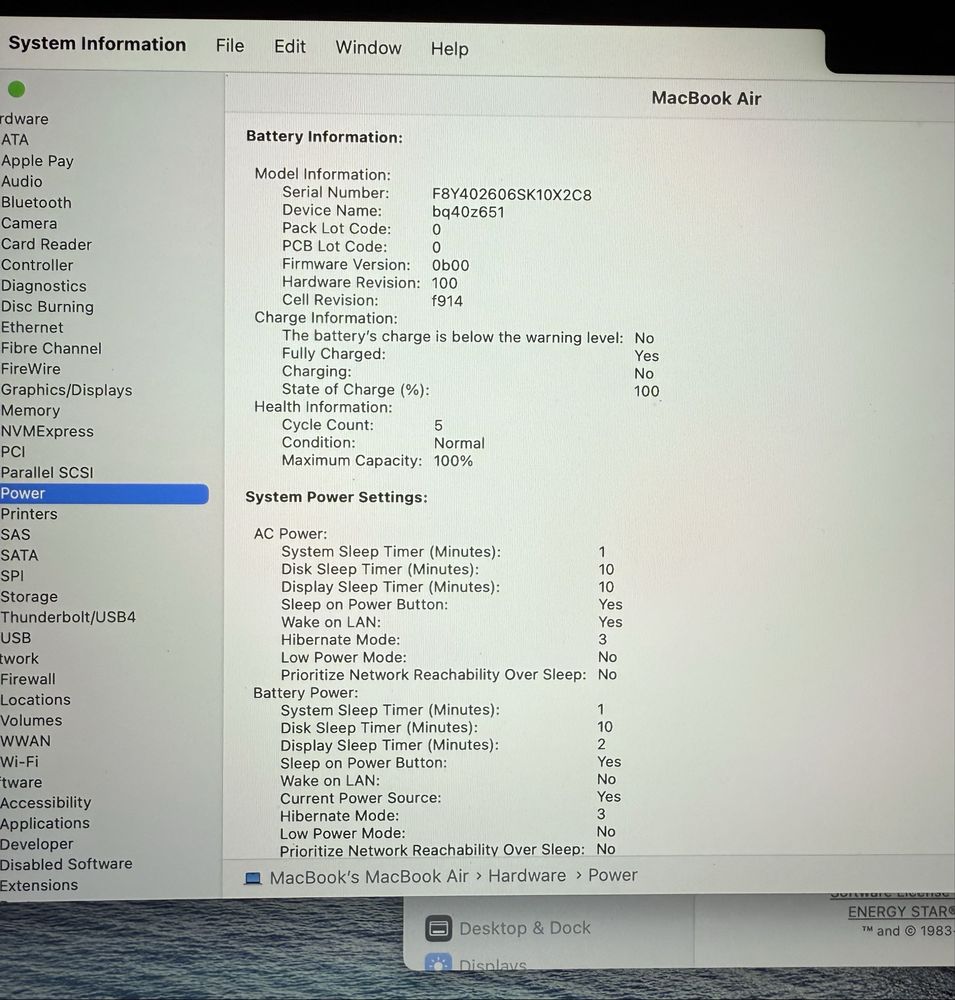Click the green zoom window button
The width and height of the screenshot is (955, 1000).
[x=17, y=90]
